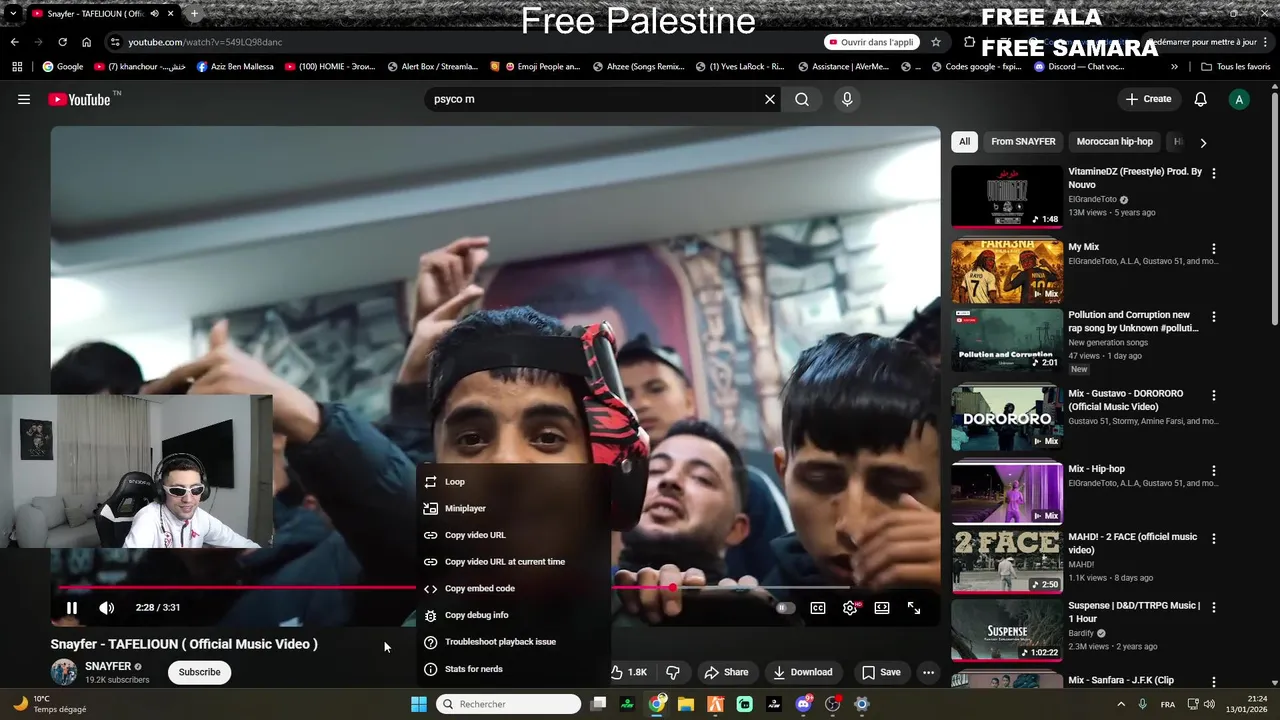Image resolution: width=1280 pixels, height=720 pixels.
Task: Subscribe to the SNAYFER channel
Action: coord(199,672)
